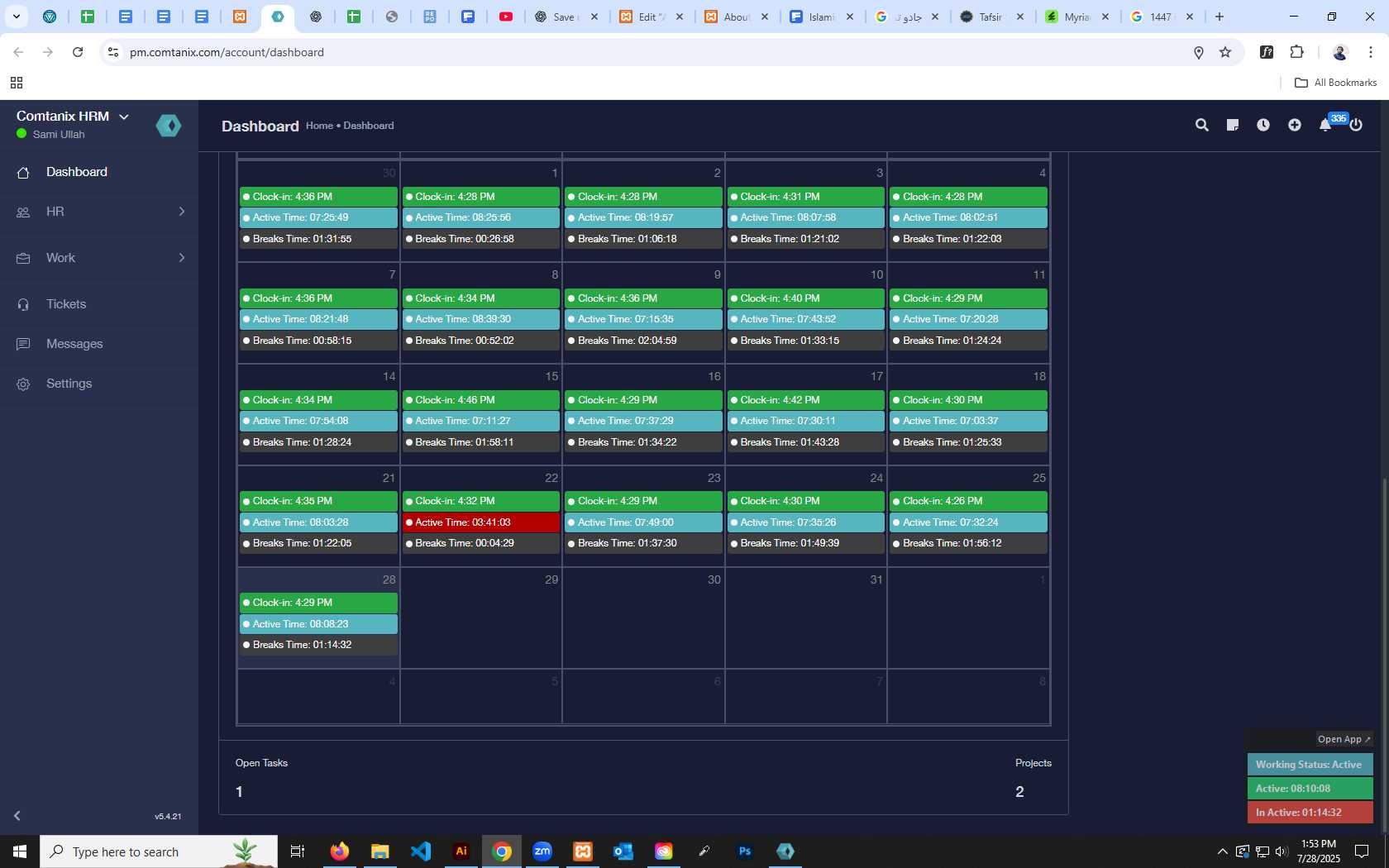Screen dimensions: 1389x868
Task: Open a new browser tab
Action: [x=1220, y=17]
